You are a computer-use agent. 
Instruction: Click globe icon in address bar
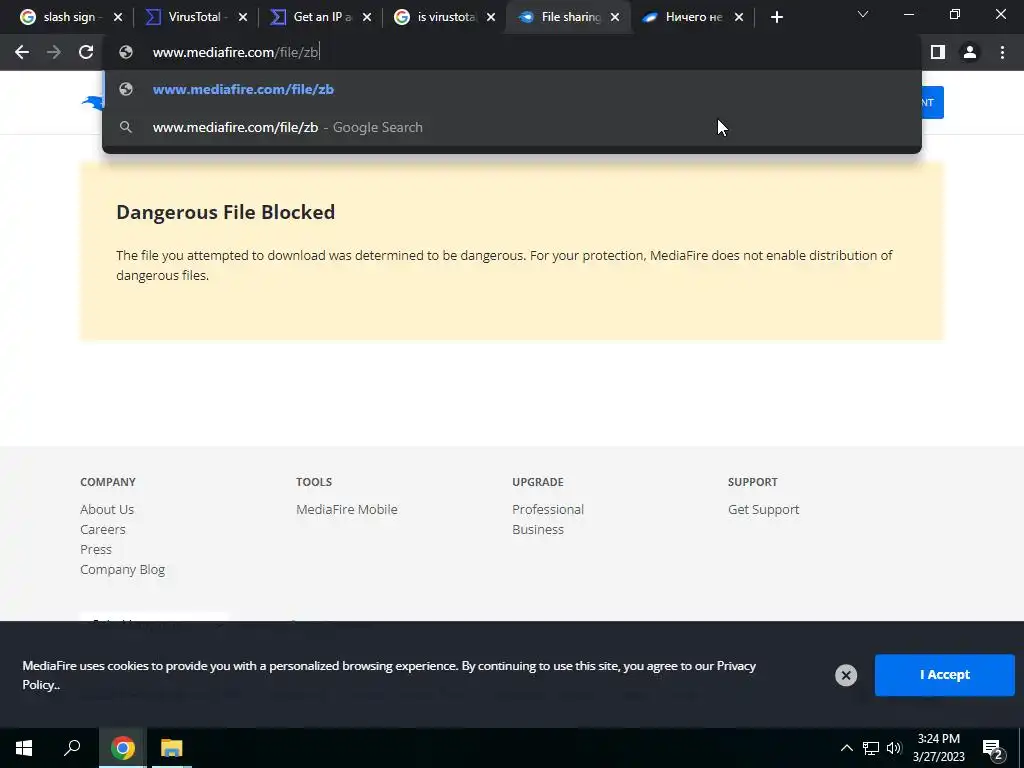(x=126, y=52)
